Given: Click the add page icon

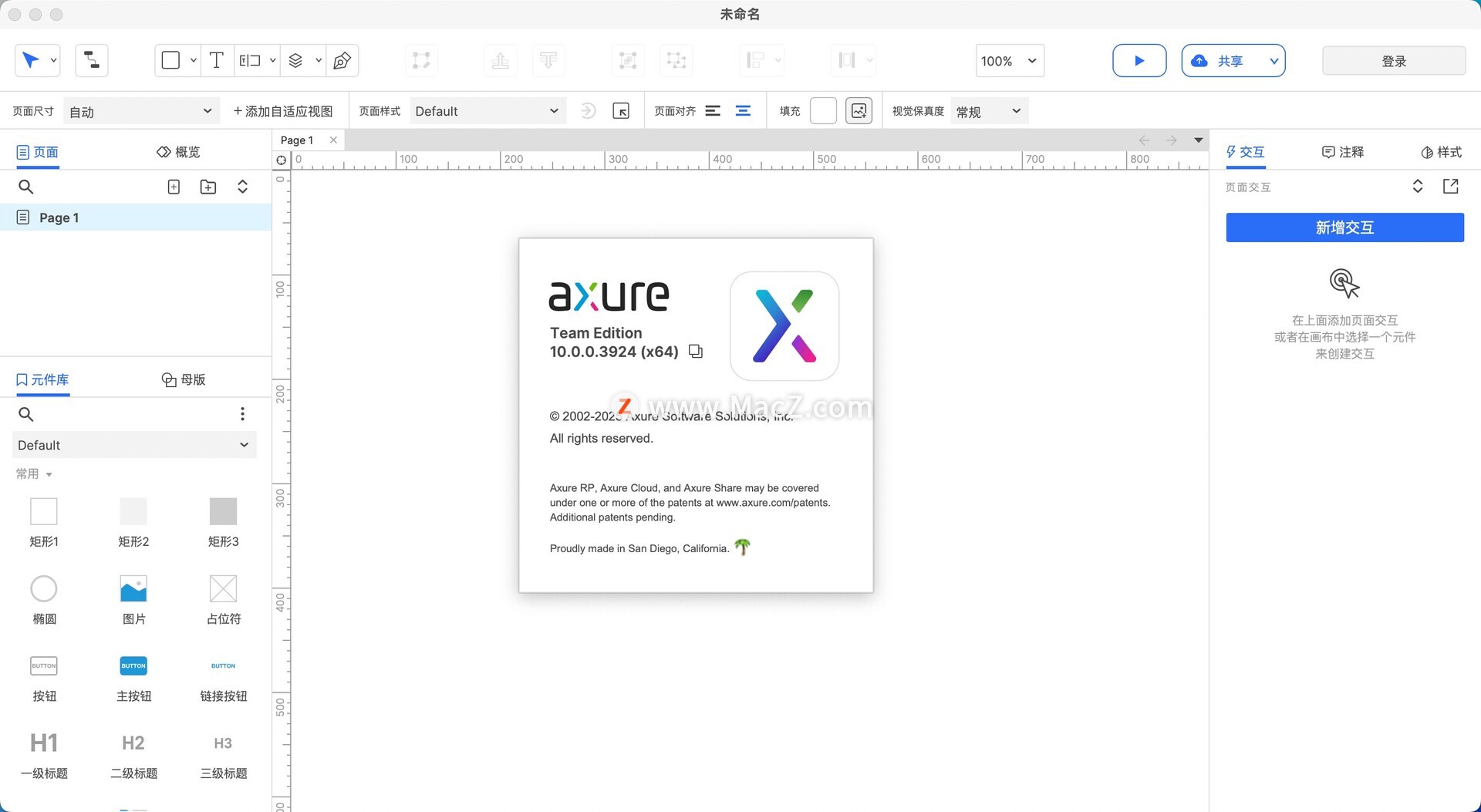Looking at the screenshot, I should tap(174, 187).
